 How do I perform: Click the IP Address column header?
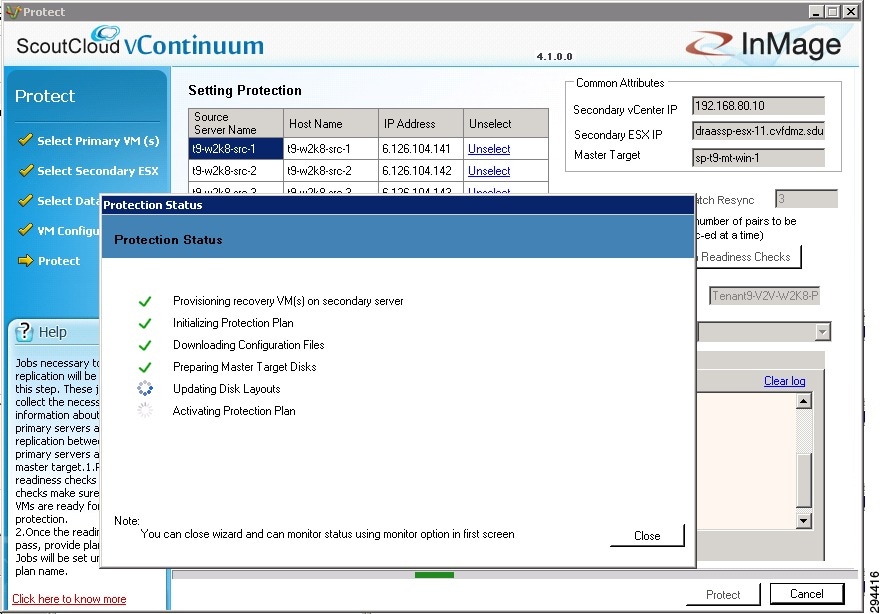[421, 123]
